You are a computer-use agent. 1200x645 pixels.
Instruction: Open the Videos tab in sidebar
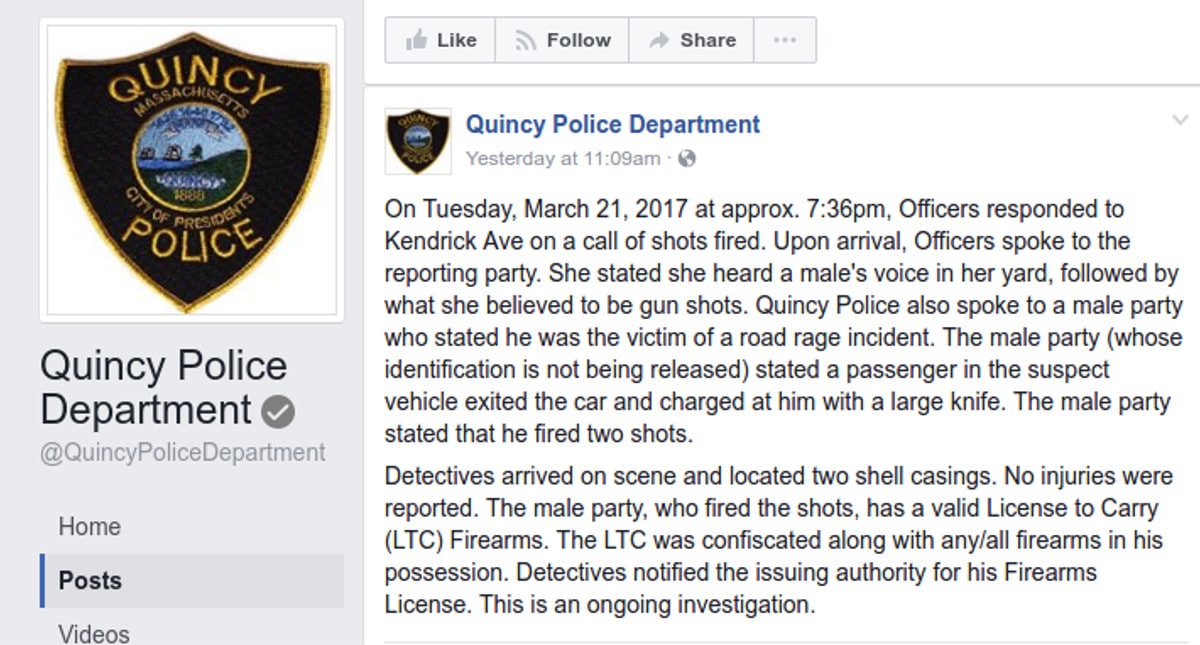94,633
